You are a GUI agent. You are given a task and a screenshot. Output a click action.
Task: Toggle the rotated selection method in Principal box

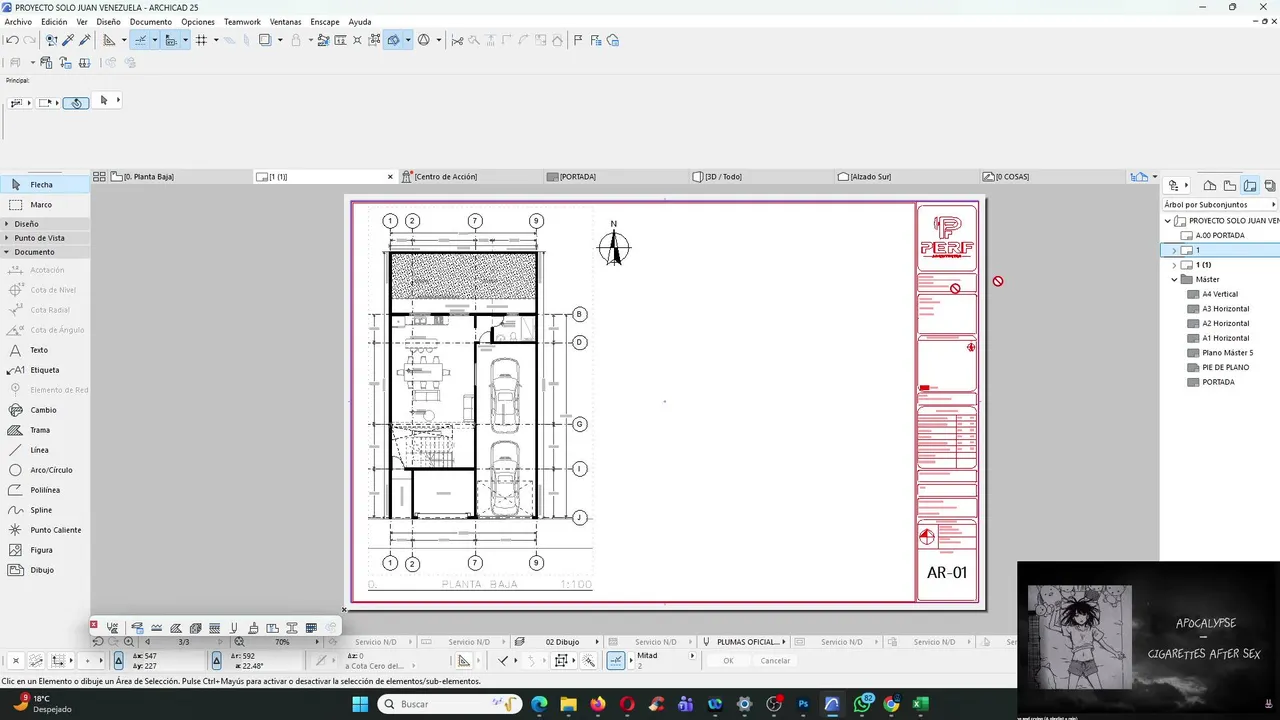pyautogui.click(x=76, y=102)
